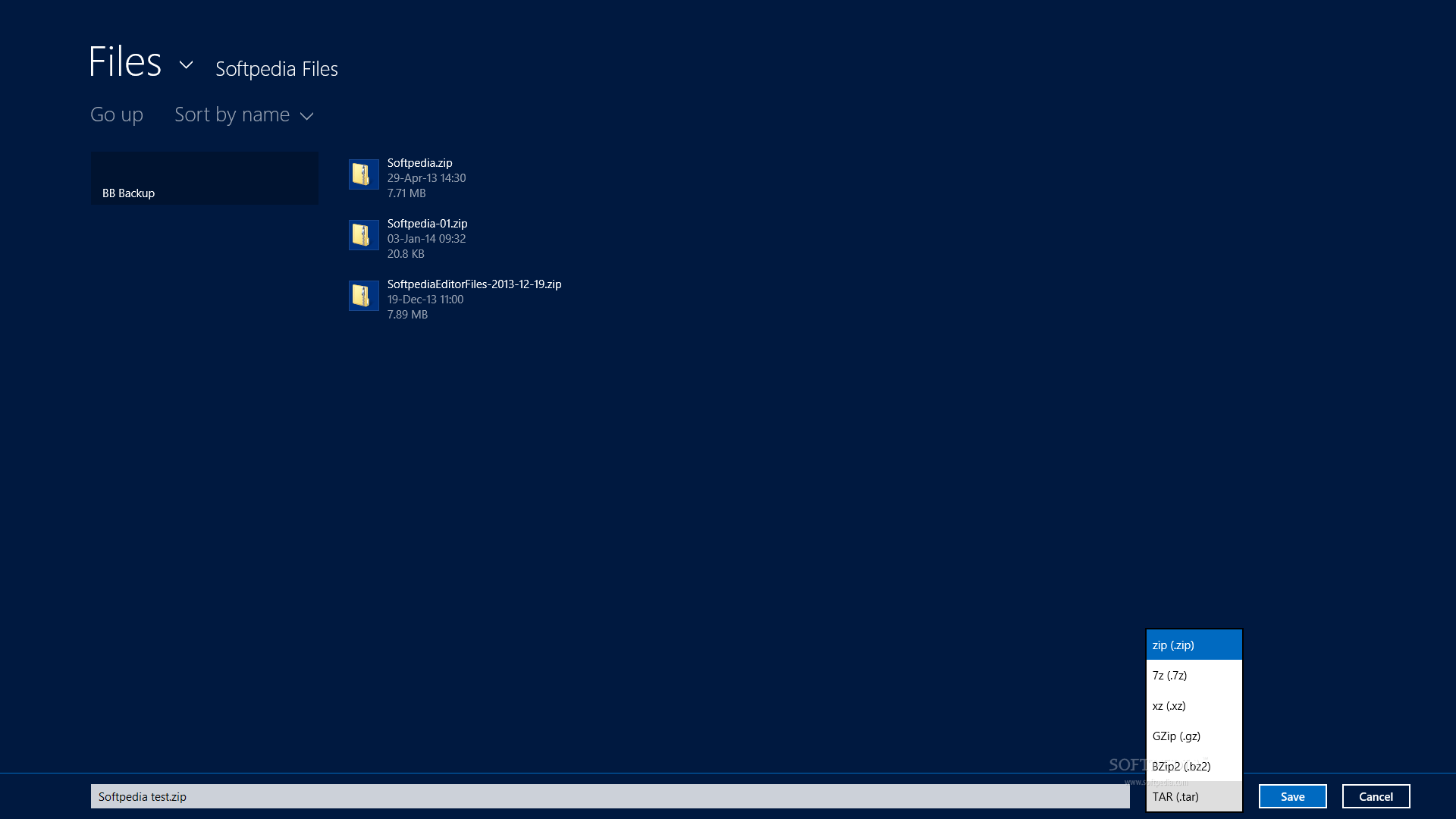This screenshot has height=819, width=1456.
Task: Pick BZip2 (.bz2) format entry
Action: (1193, 767)
